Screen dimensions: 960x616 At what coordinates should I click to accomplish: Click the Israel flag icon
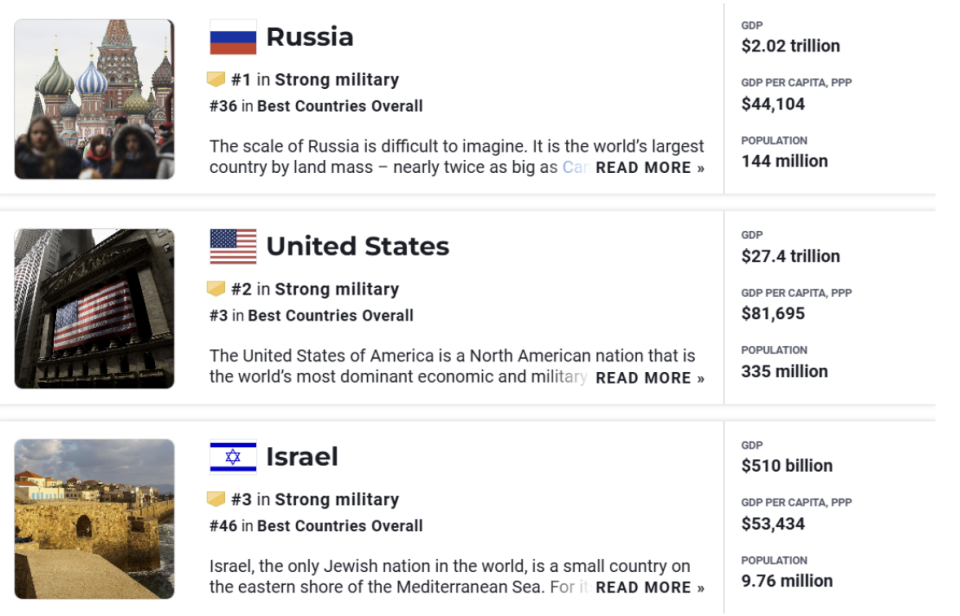tap(233, 457)
